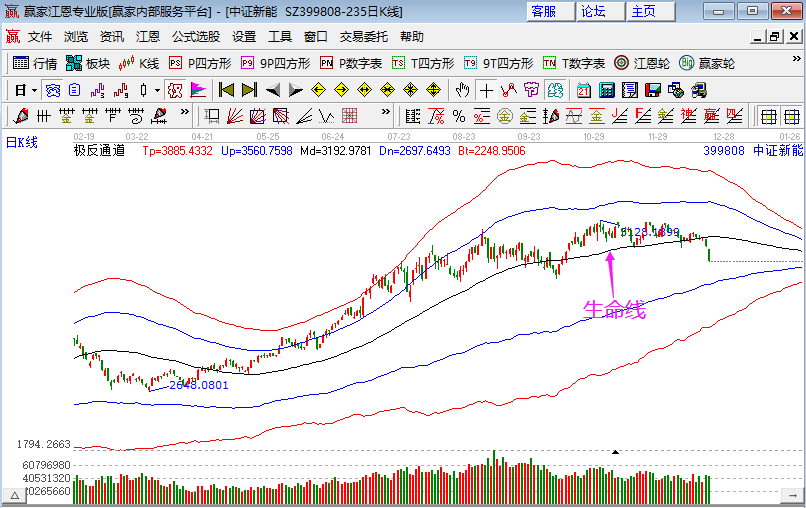This screenshot has height=508, width=806.
Task: Click the red 神 angle-lines icon
Action: [688, 117]
